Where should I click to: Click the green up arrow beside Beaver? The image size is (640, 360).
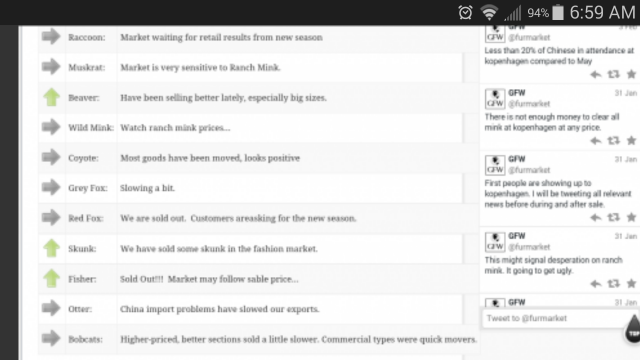51,97
